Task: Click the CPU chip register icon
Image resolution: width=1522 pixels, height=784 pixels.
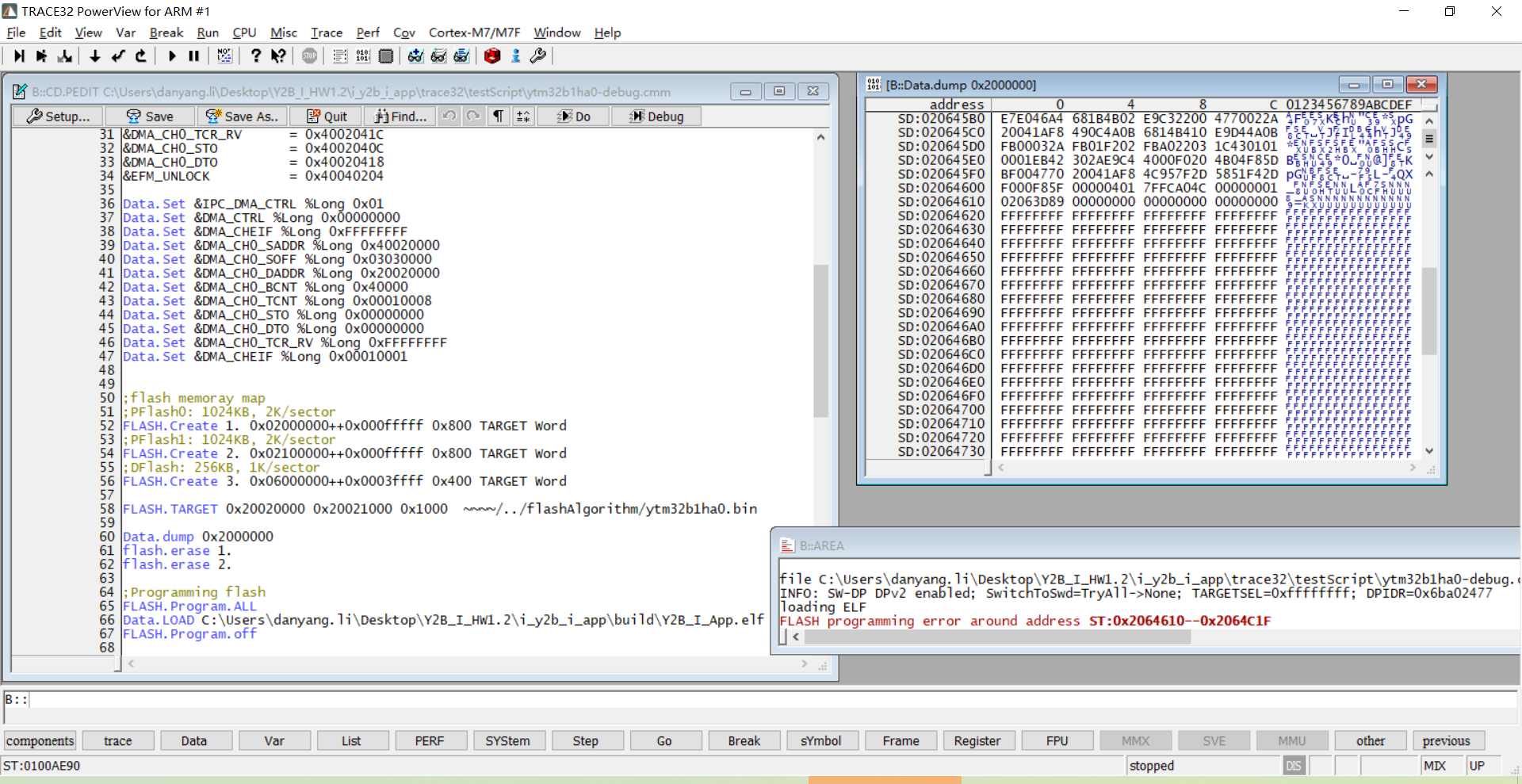Action: pos(386,55)
